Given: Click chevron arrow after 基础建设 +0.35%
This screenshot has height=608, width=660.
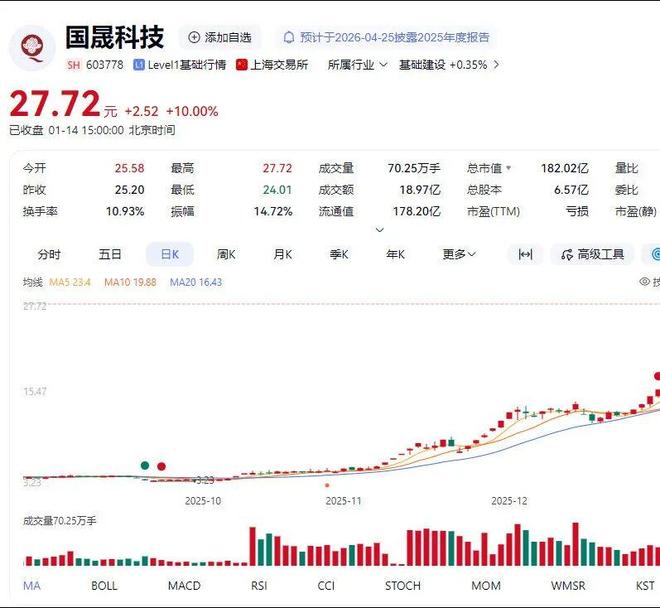Looking at the screenshot, I should [x=496, y=65].
